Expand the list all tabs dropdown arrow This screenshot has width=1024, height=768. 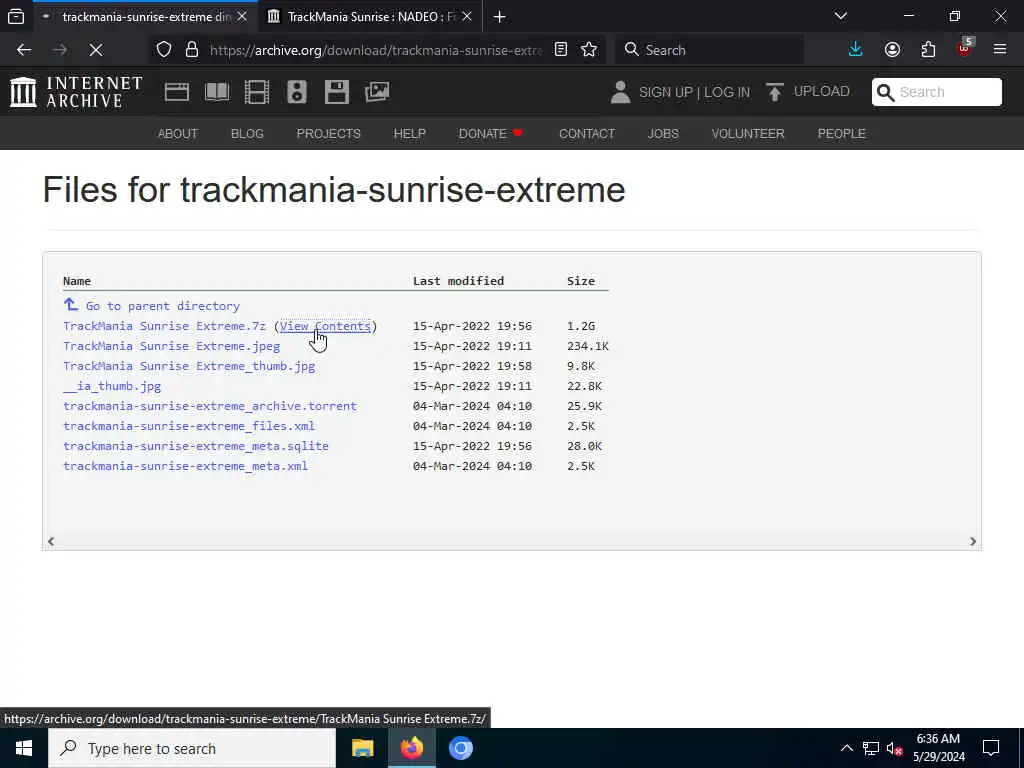click(840, 16)
